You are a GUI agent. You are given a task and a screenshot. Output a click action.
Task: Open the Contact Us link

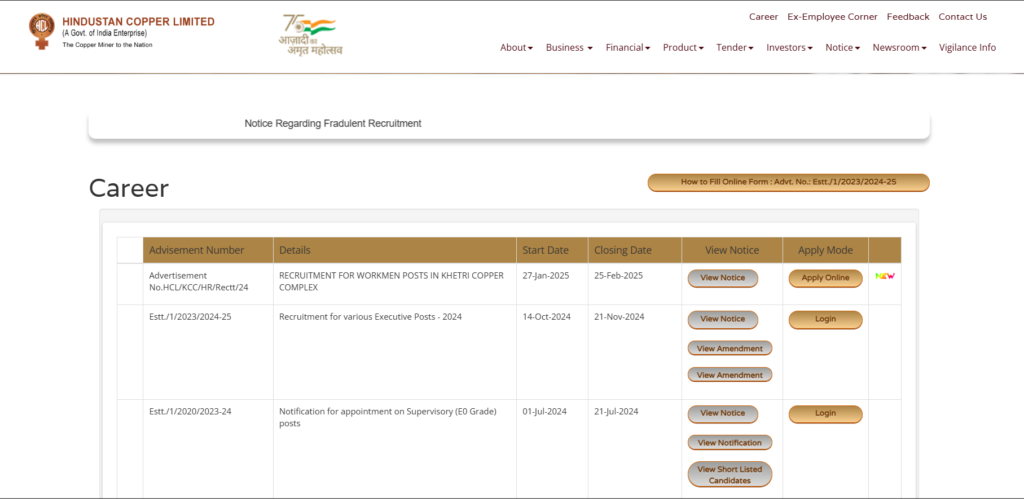click(x=963, y=17)
